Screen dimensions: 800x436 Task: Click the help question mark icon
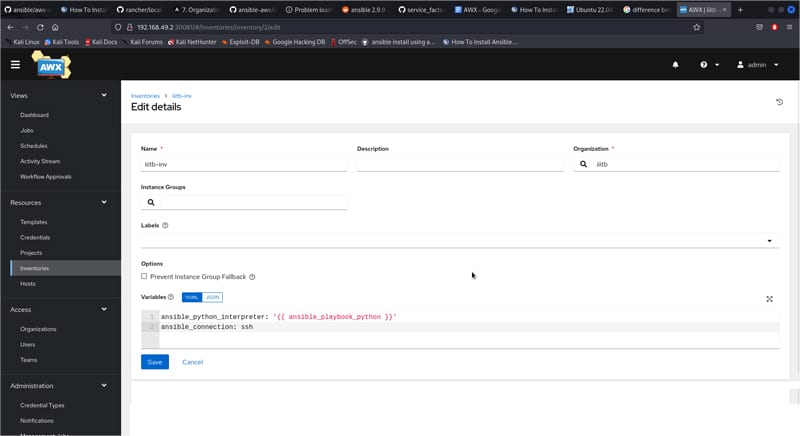(x=704, y=64)
